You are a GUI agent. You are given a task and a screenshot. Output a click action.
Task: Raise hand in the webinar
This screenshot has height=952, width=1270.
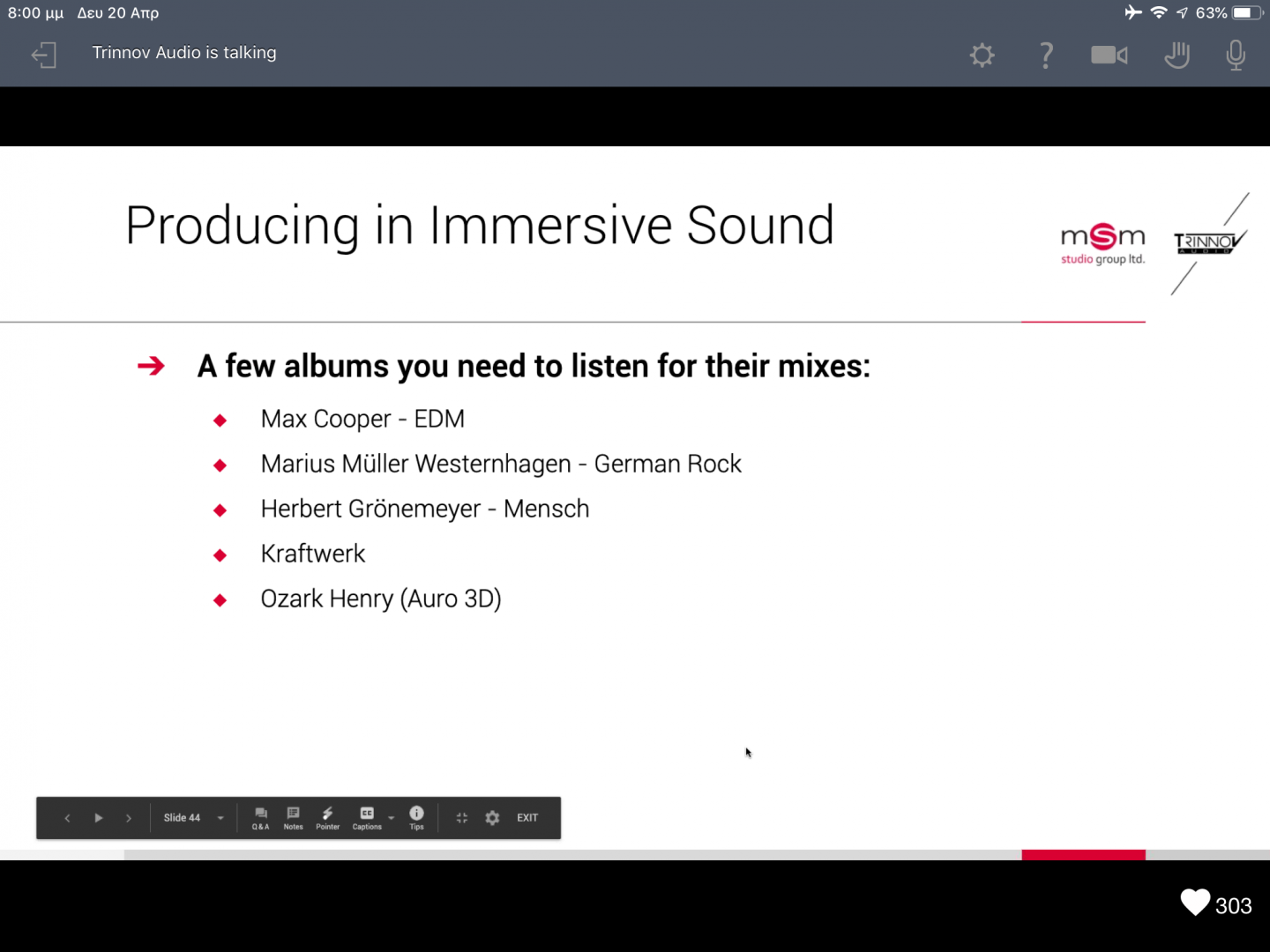(1177, 56)
